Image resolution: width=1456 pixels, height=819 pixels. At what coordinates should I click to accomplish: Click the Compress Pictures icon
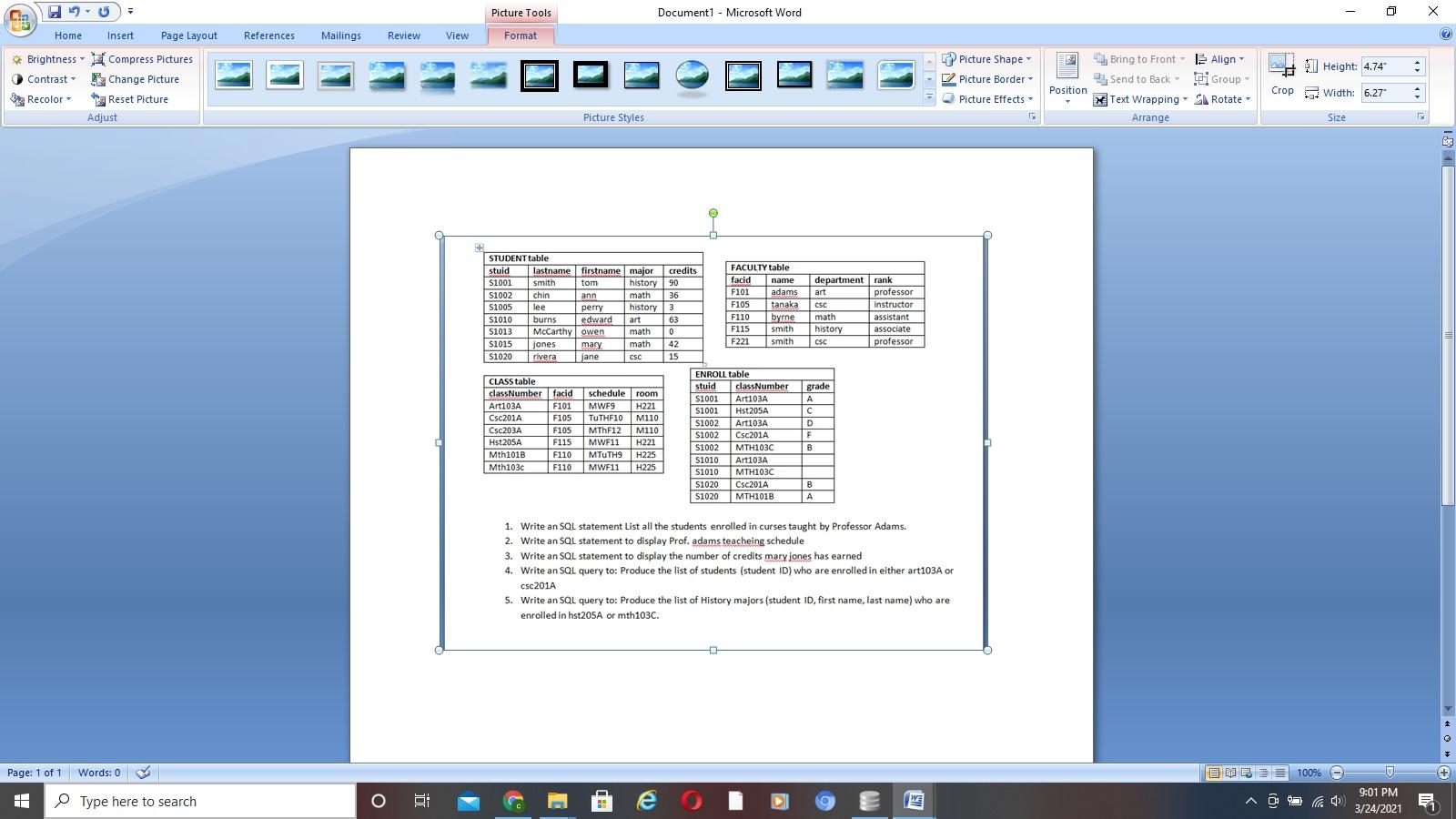pyautogui.click(x=98, y=58)
